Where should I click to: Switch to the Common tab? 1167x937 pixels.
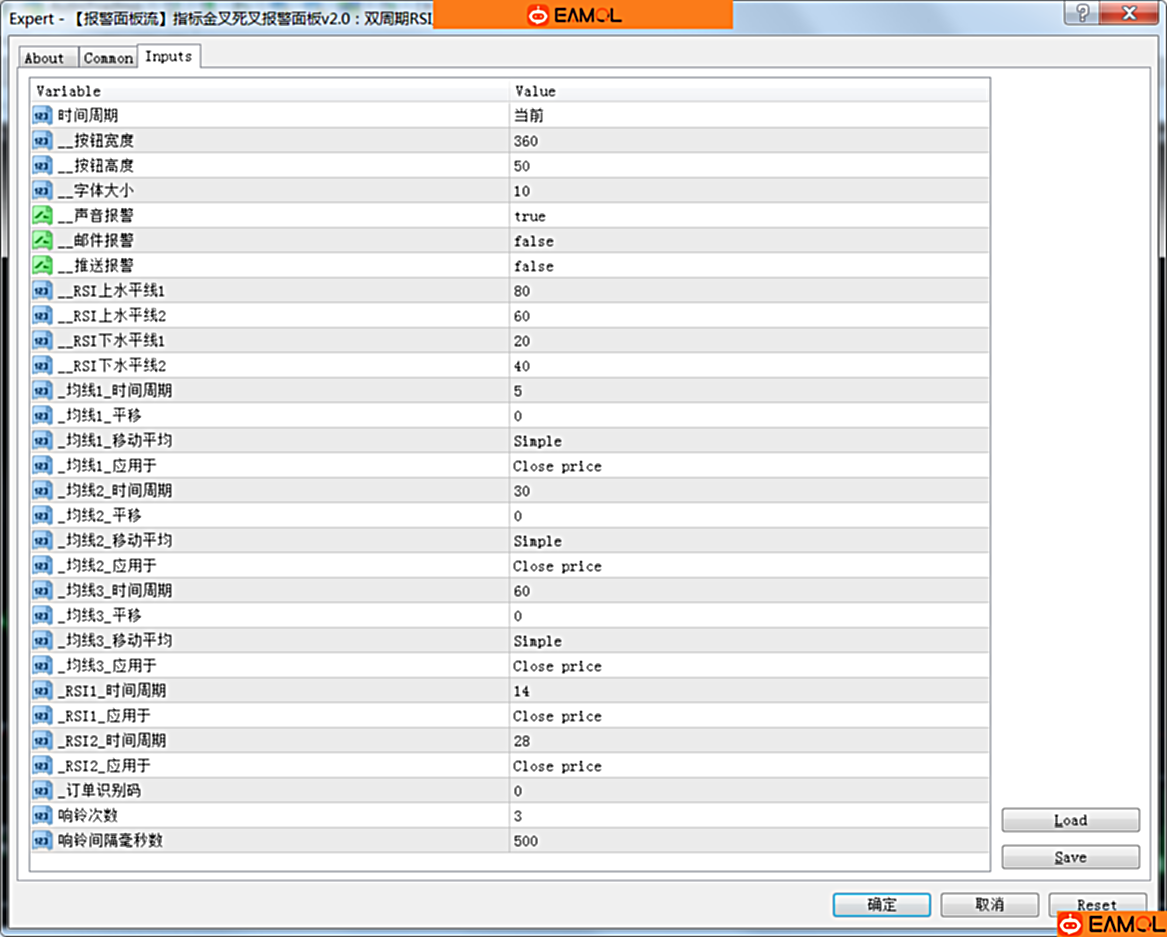click(x=108, y=58)
